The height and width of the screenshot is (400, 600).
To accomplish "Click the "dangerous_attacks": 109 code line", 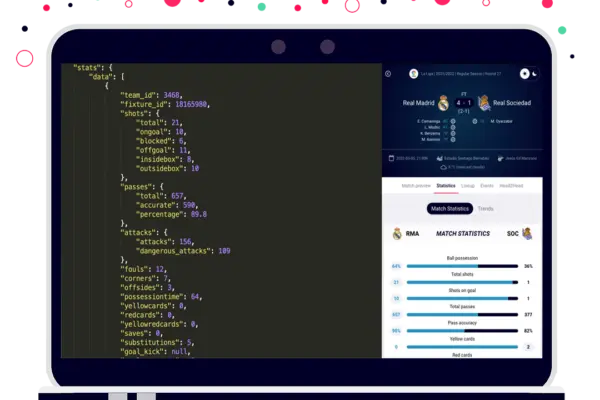I will pyautogui.click(x=183, y=251).
